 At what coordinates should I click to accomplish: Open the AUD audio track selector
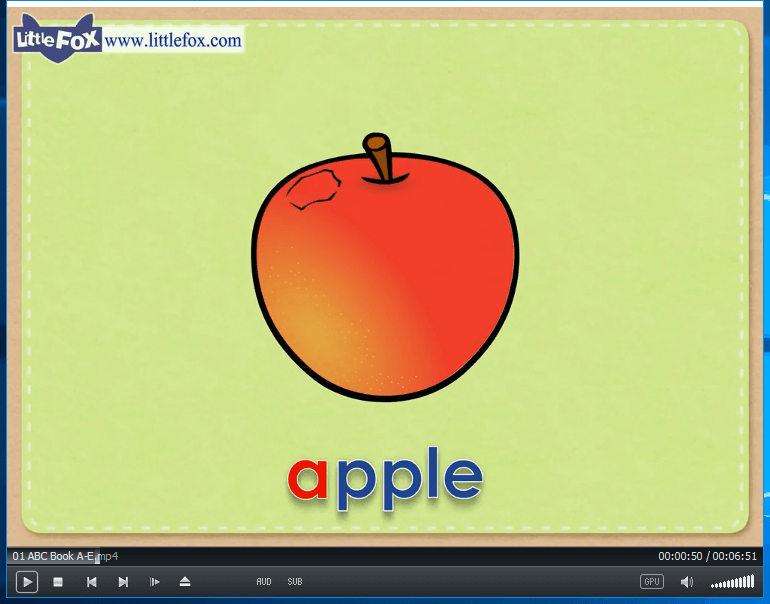264,582
